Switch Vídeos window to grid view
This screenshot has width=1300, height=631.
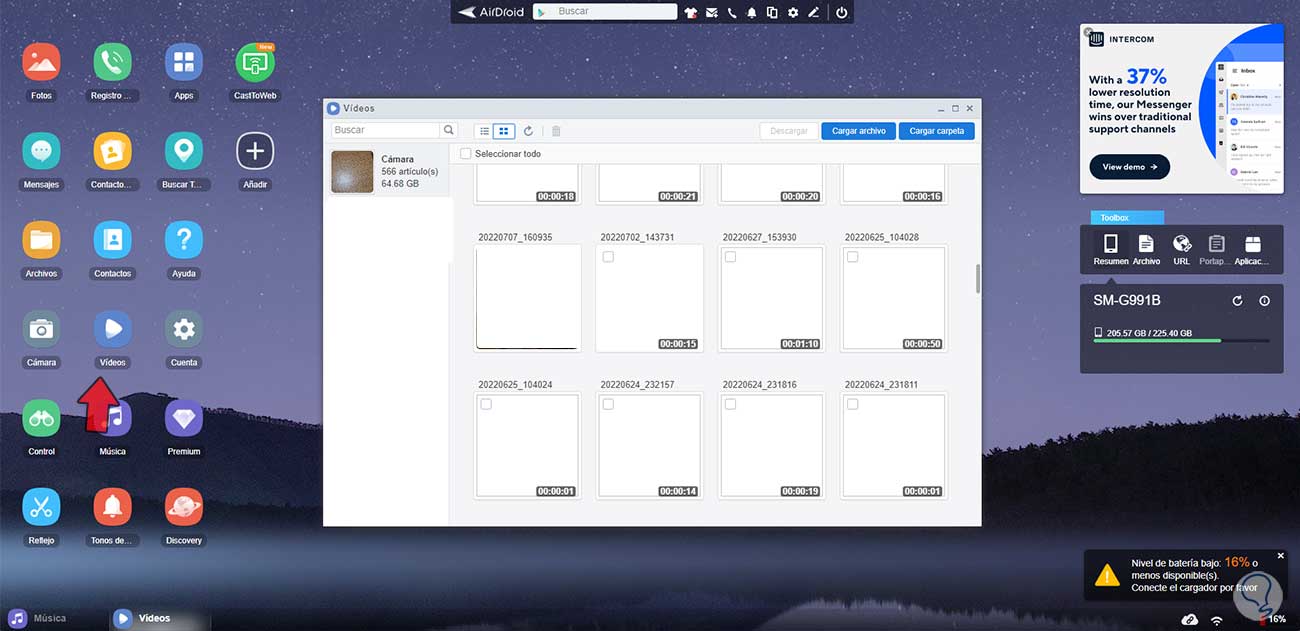[504, 131]
